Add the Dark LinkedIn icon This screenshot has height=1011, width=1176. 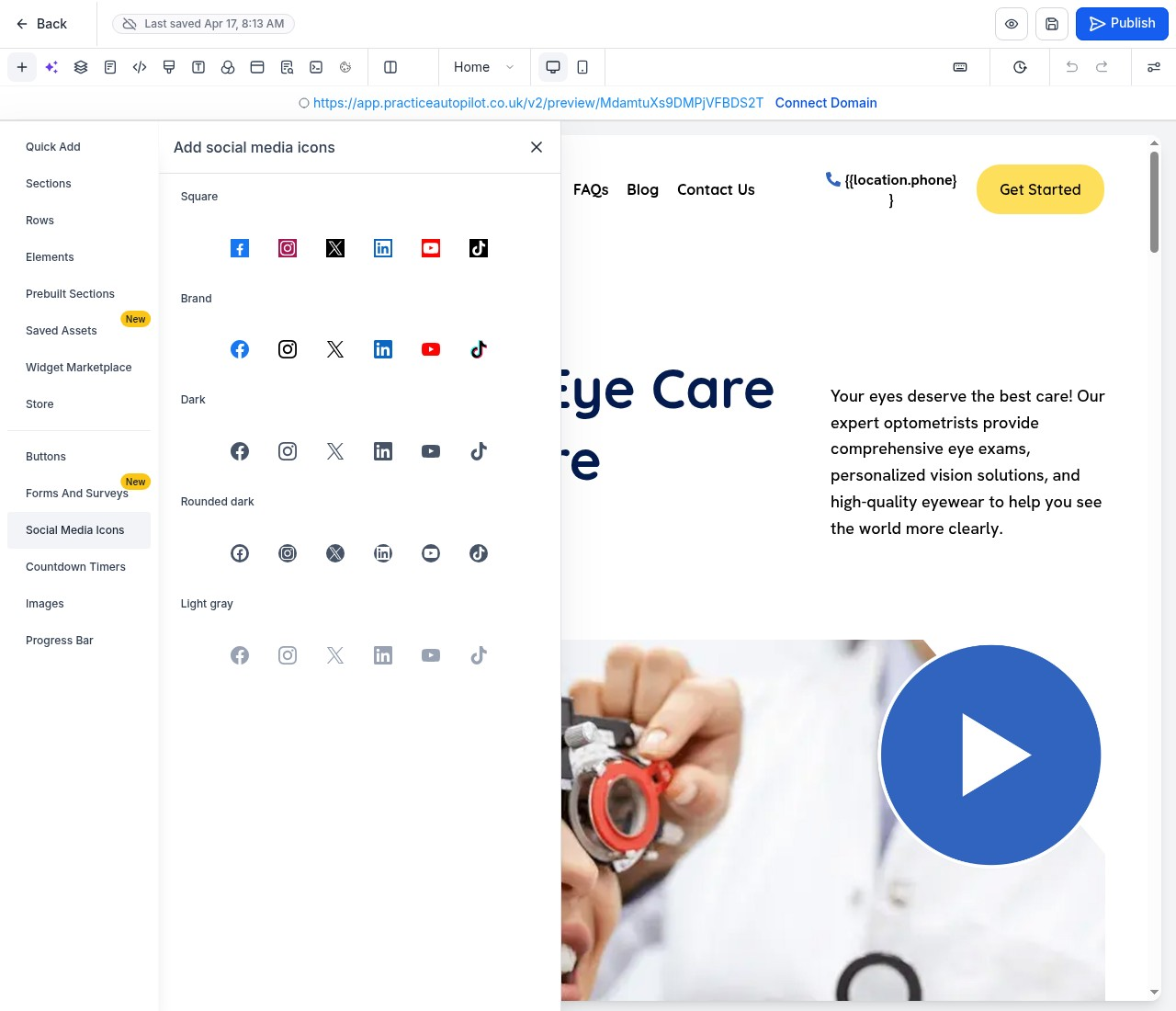click(383, 451)
